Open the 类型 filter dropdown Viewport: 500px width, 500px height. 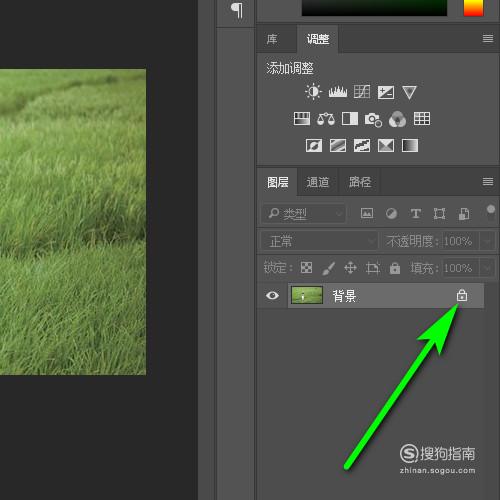303,213
